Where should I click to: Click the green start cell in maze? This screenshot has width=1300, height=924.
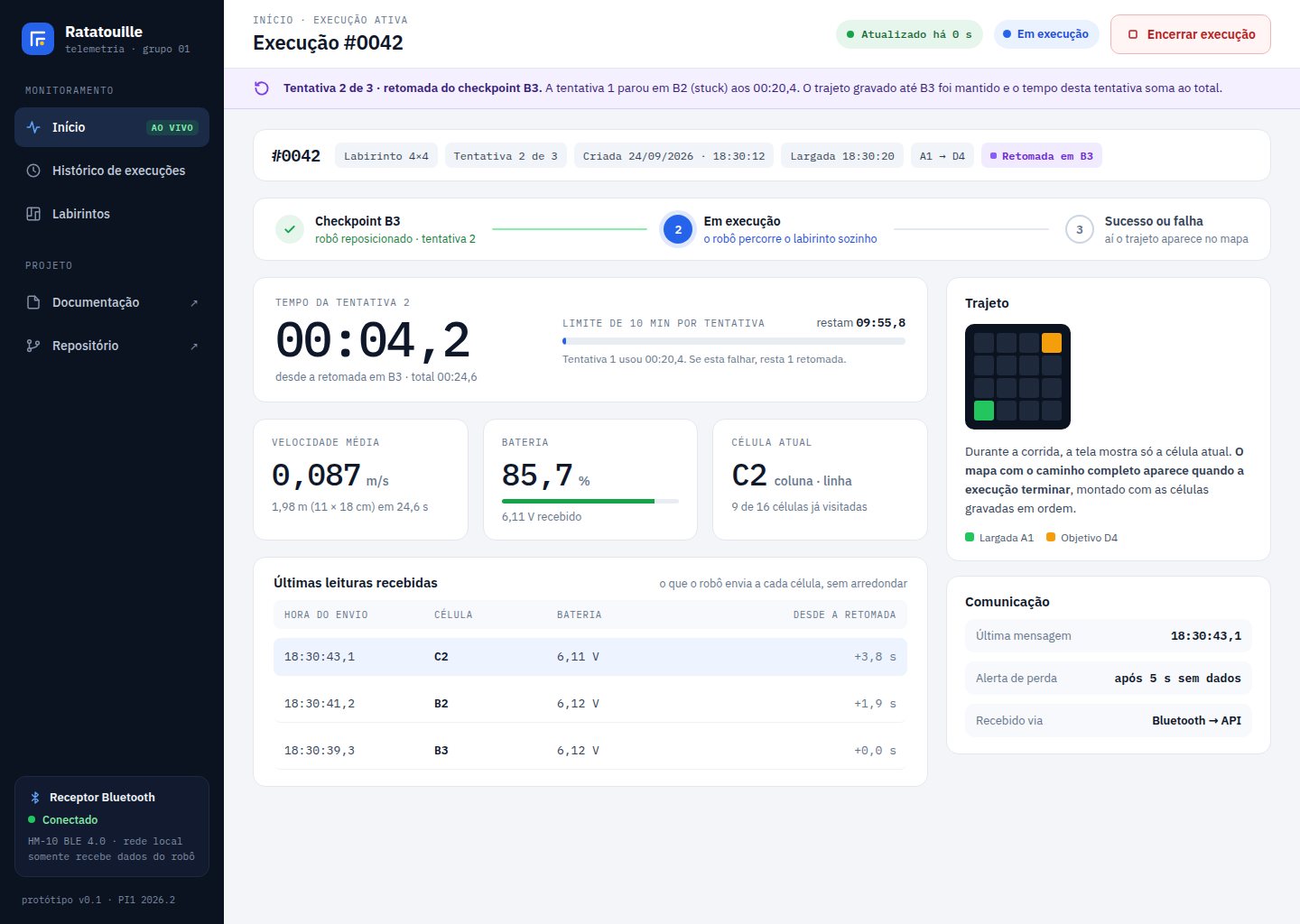[984, 411]
